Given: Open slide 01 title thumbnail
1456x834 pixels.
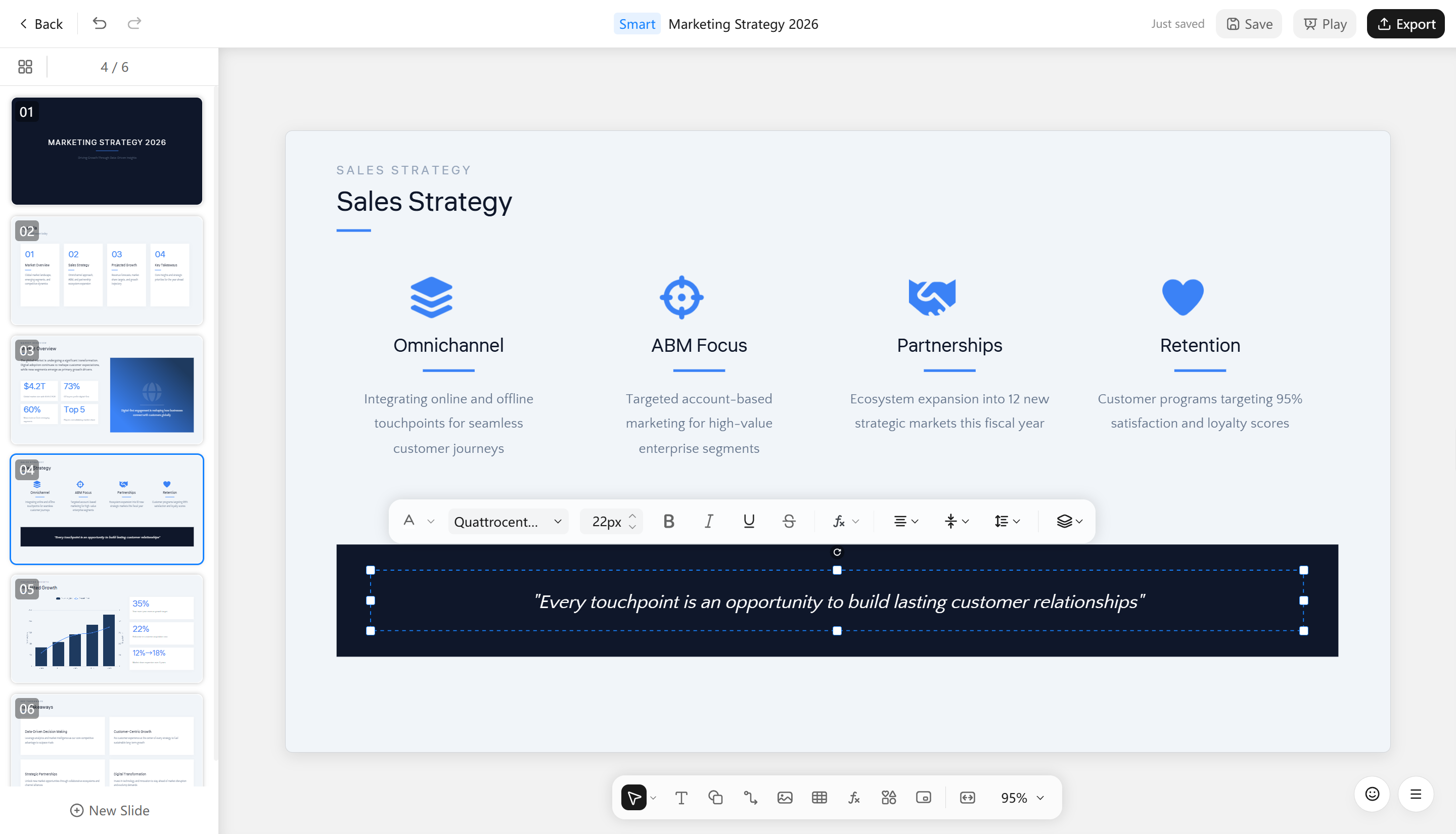Looking at the screenshot, I should [x=107, y=151].
